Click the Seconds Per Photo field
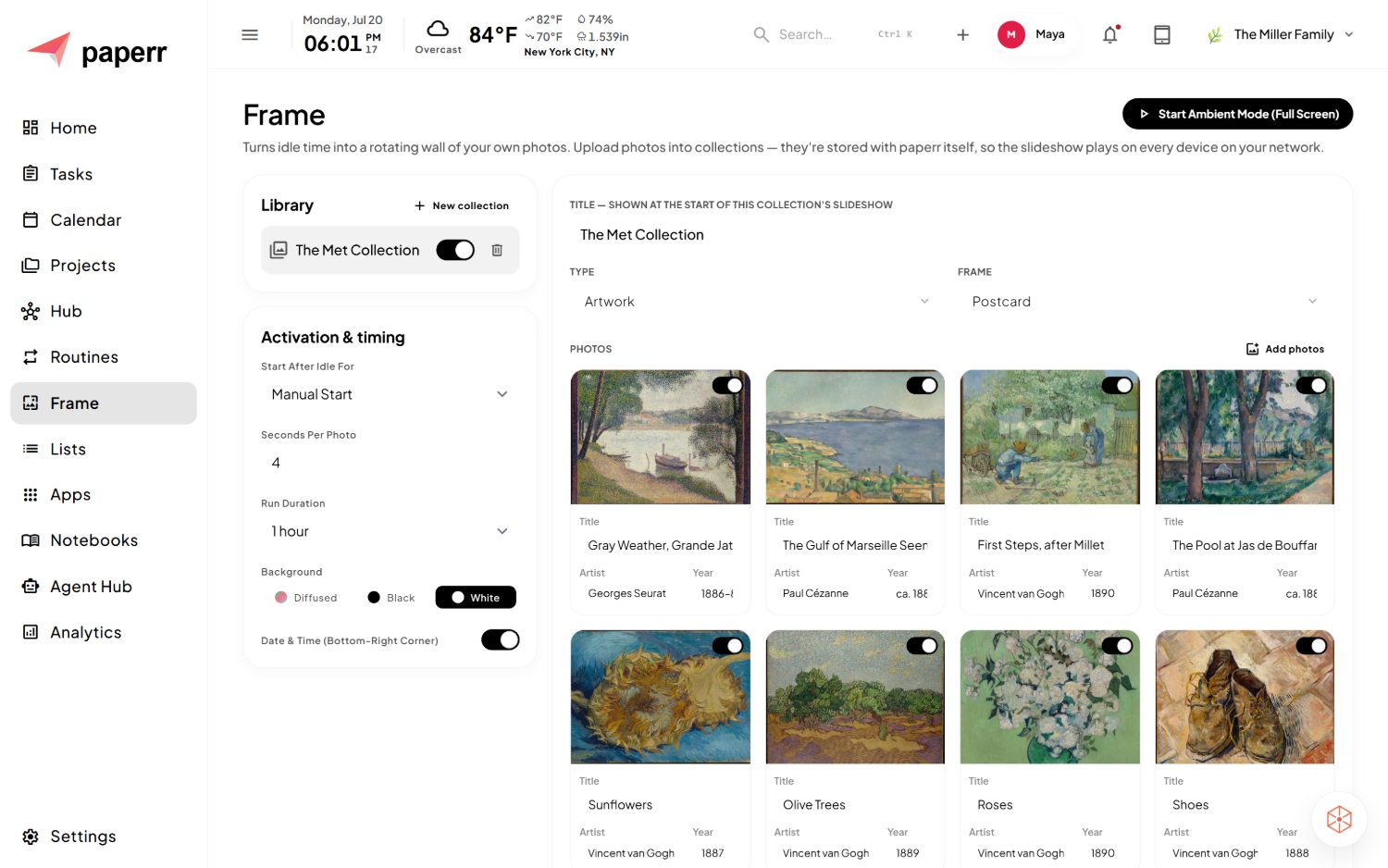This screenshot has height=868, width=1388. click(x=390, y=463)
